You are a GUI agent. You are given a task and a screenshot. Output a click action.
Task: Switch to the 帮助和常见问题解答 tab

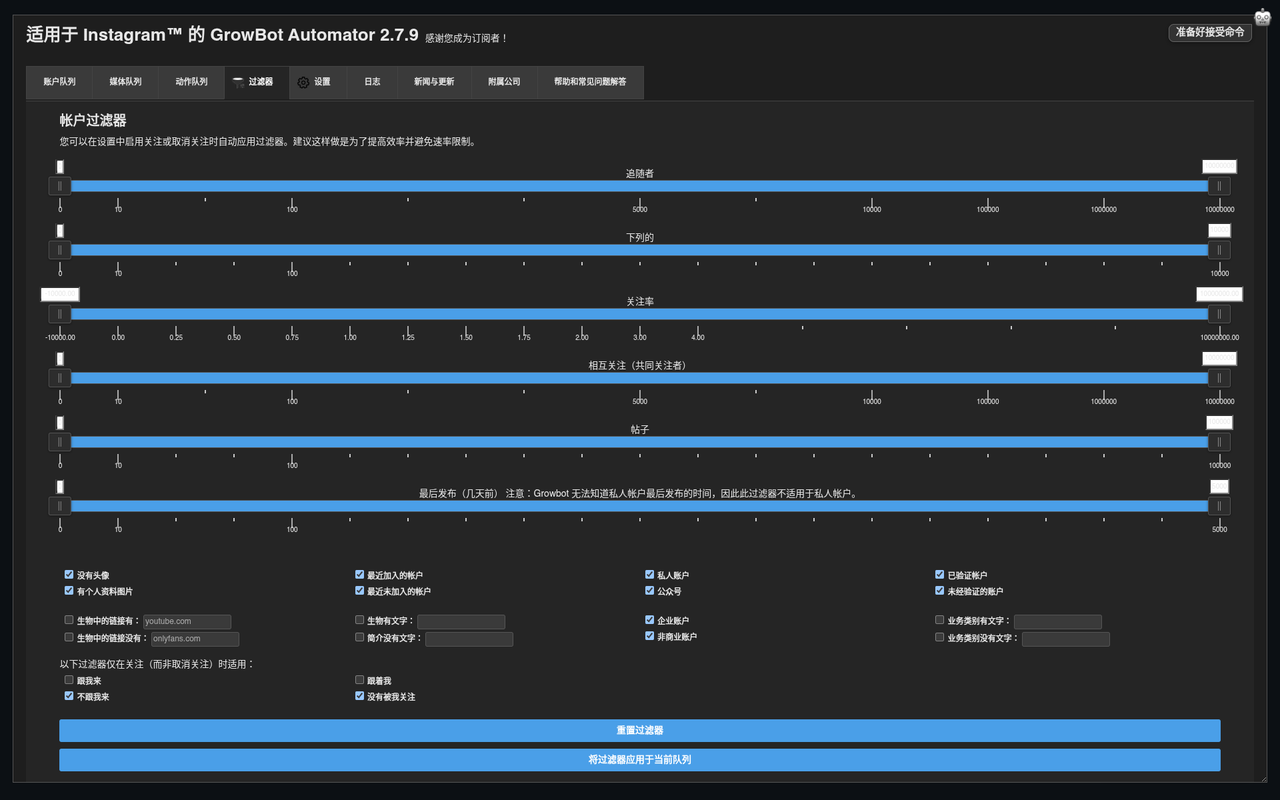590,82
